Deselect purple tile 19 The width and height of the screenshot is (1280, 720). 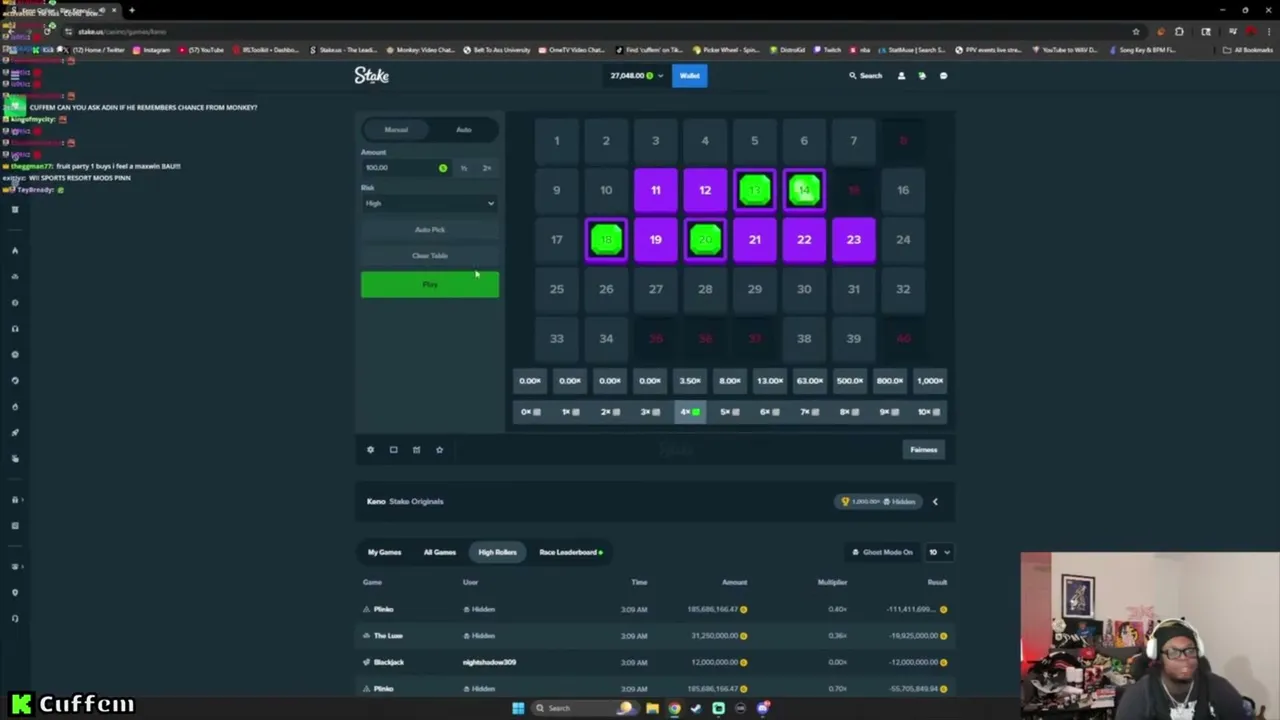tap(656, 240)
